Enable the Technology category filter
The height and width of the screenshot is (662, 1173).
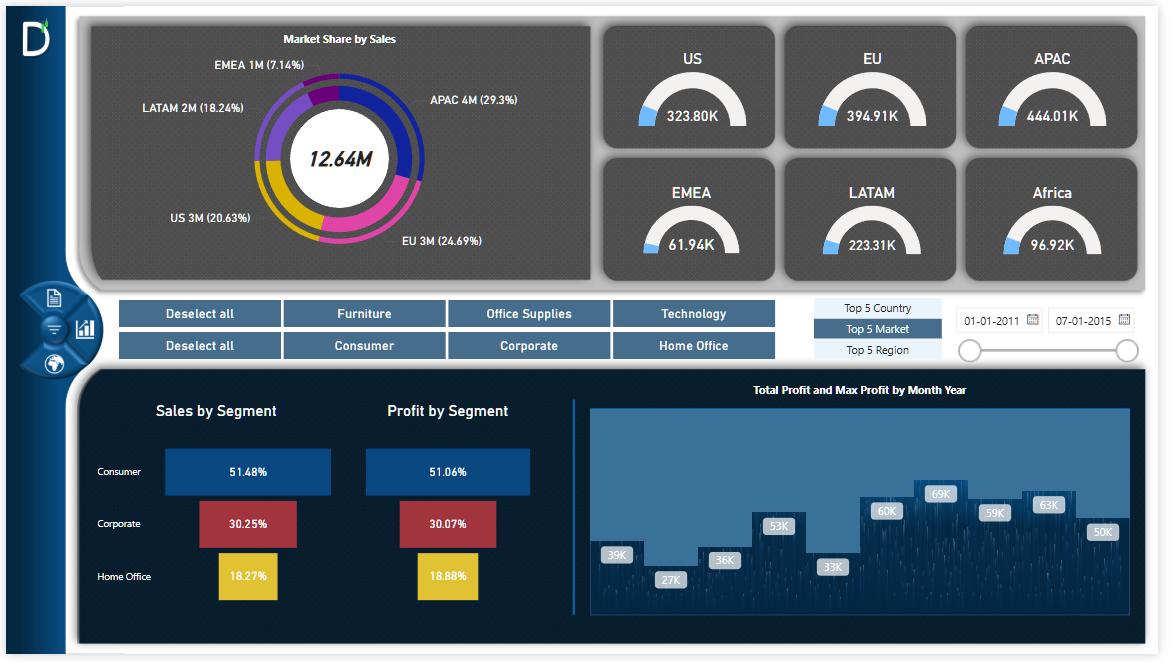693,314
